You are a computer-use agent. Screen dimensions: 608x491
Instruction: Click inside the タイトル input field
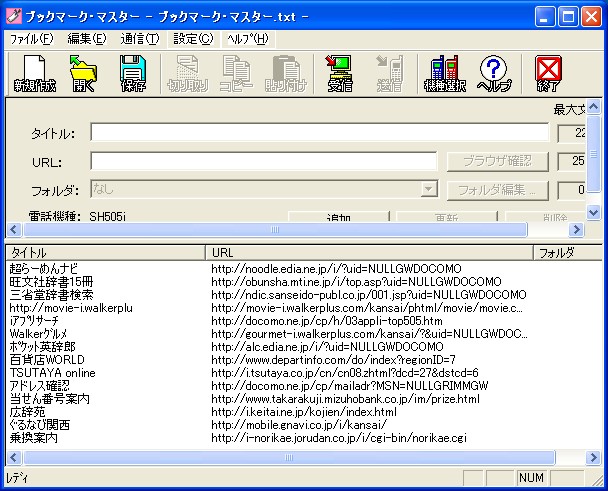pos(319,133)
